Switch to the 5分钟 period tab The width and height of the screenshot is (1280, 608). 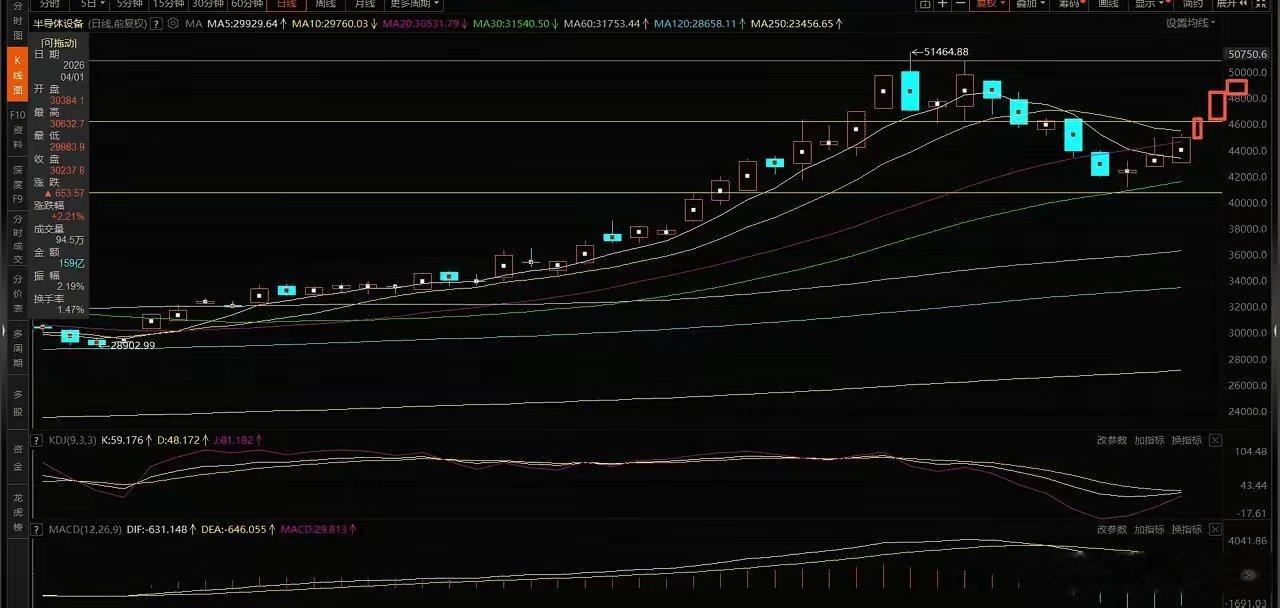tap(130, 4)
